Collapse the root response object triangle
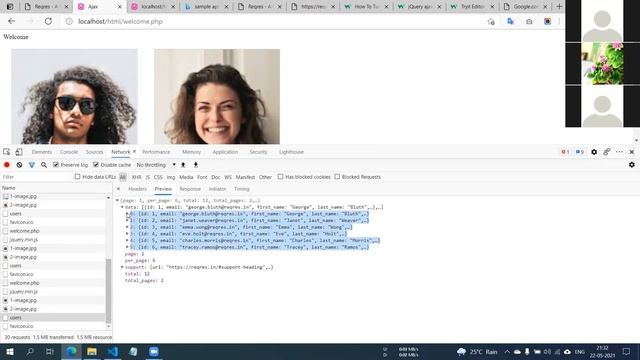This screenshot has height=360, width=640. pyautogui.click(x=117, y=200)
